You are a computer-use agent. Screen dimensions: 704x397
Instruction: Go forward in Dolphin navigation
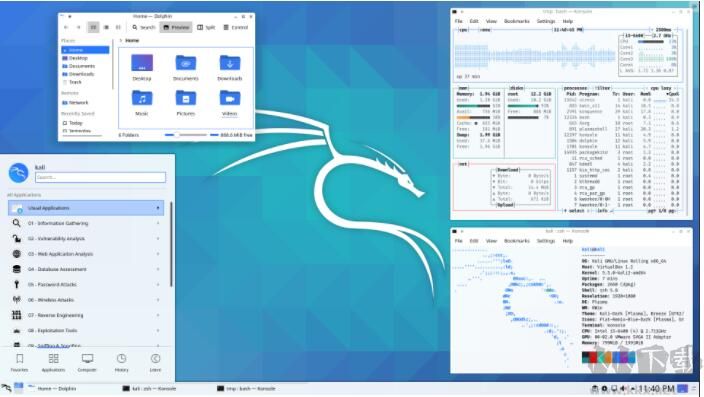pyautogui.click(x=78, y=27)
